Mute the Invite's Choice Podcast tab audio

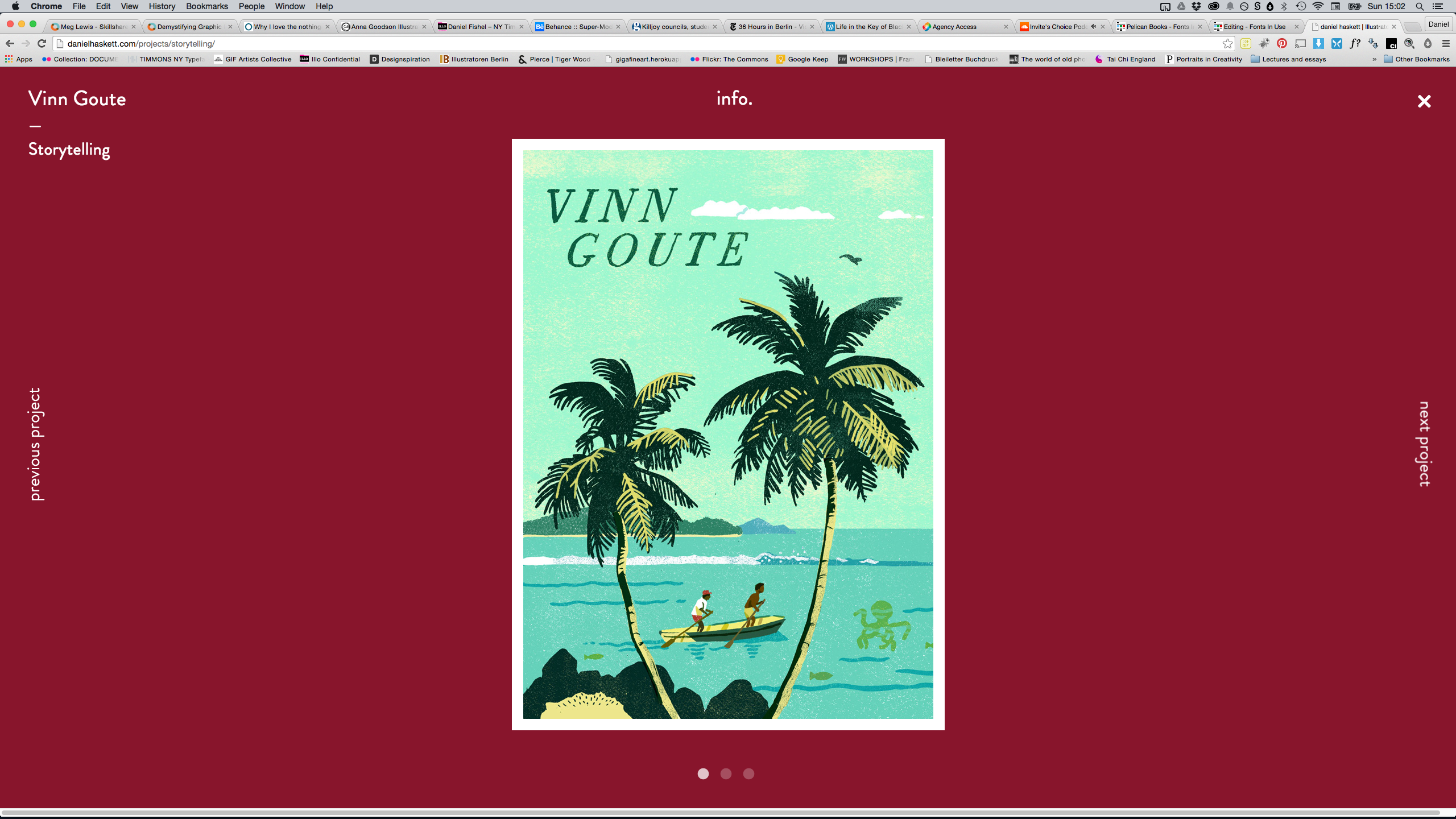click(x=1093, y=26)
